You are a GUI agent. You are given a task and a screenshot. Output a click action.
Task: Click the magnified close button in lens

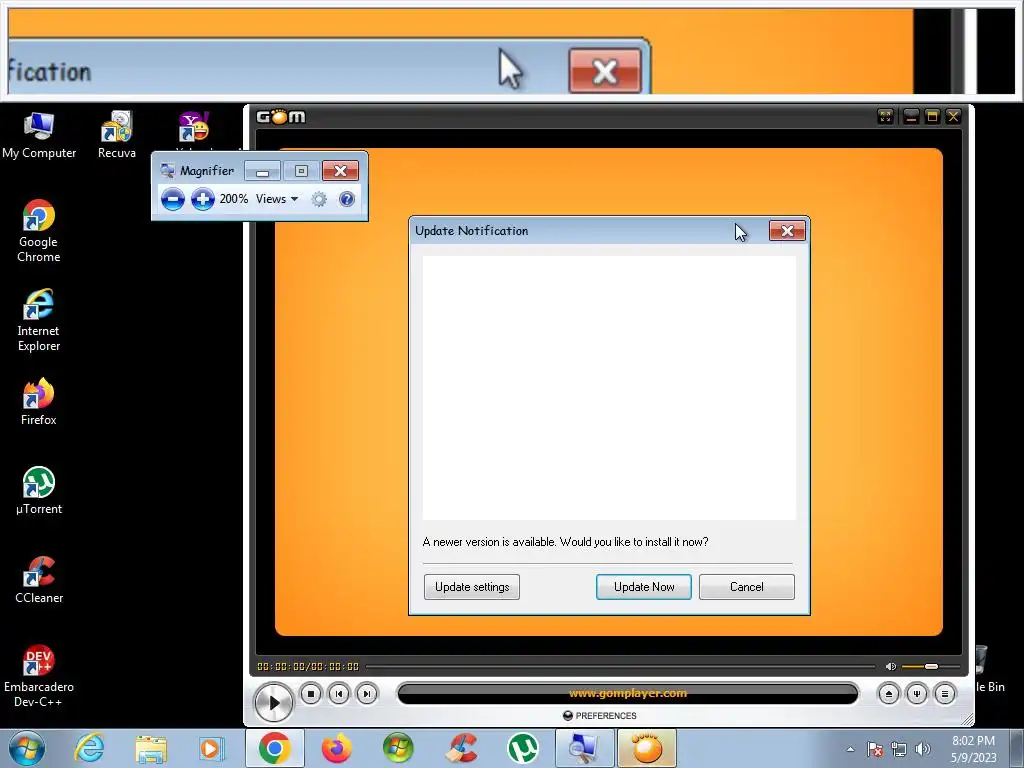click(x=605, y=71)
